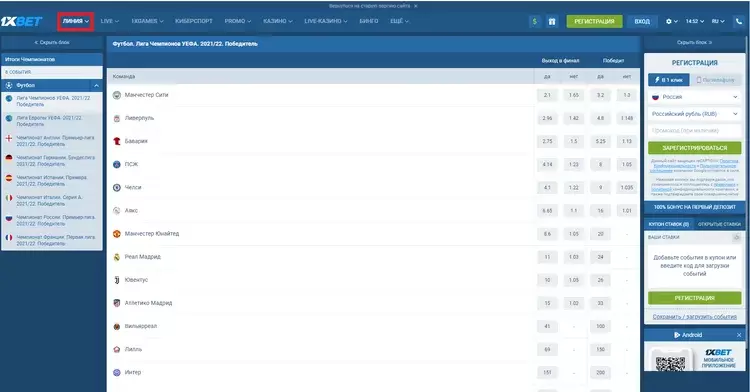This screenshot has height=392, width=750.
Task: Click the Челси team crest
Action: coord(117,187)
